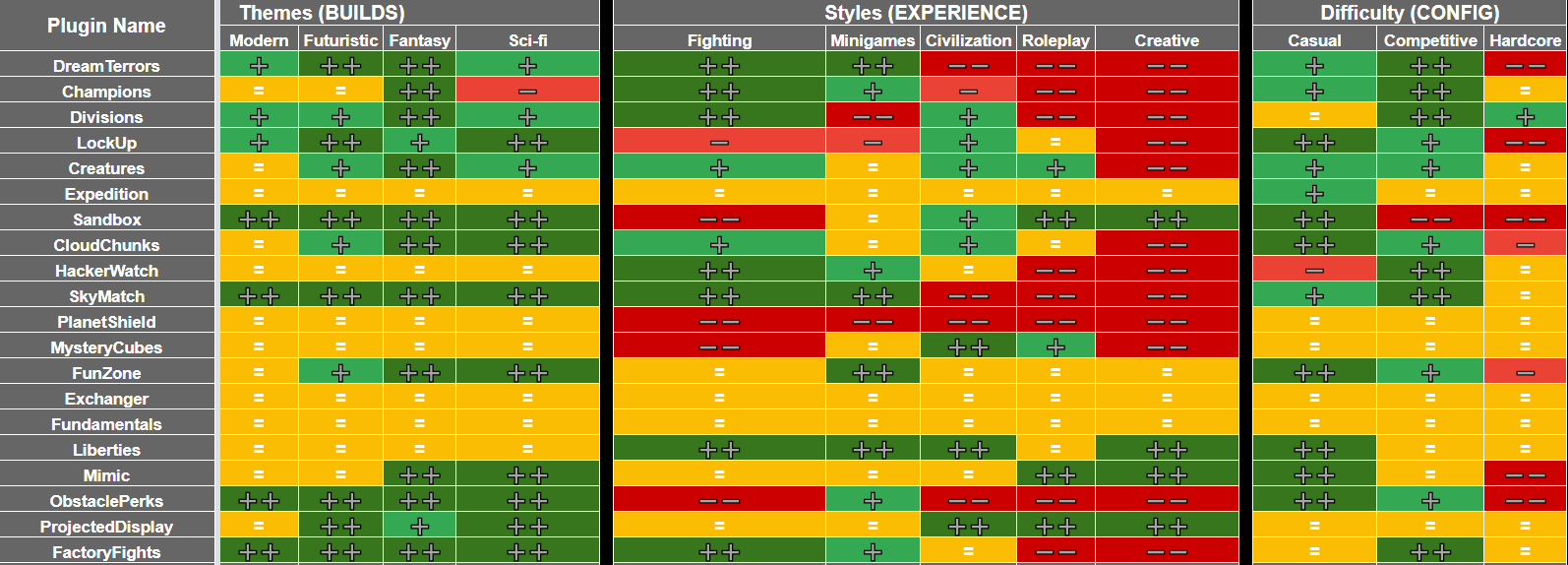1568x565 pixels.
Task: Select the double plus in MysteryCubes Civilization cell
Action: click(x=968, y=347)
